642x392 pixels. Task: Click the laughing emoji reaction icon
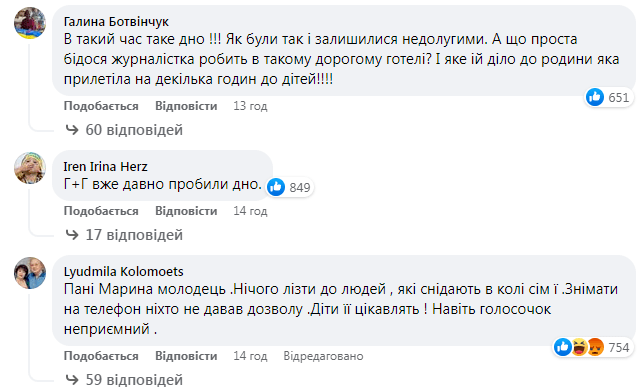tap(579, 347)
